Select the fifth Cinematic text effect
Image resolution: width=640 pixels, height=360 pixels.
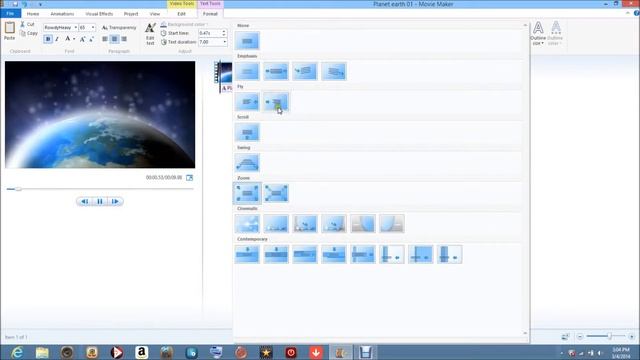[x=363, y=224]
